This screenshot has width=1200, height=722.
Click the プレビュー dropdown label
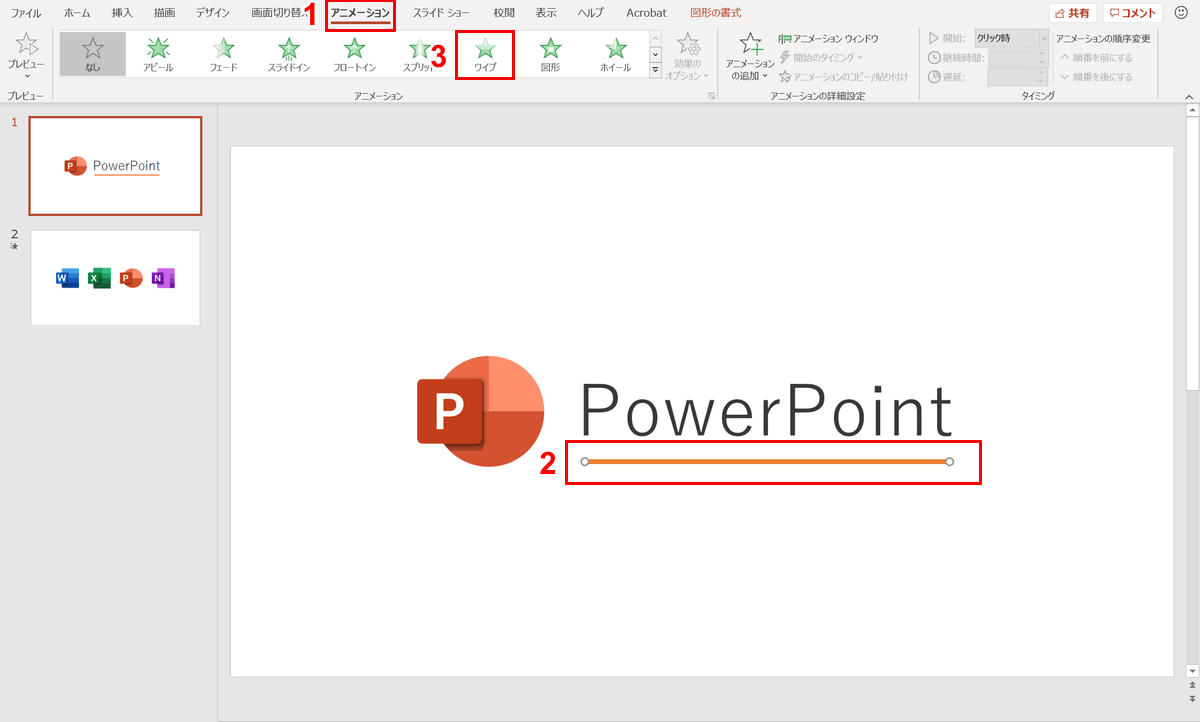coord(26,70)
